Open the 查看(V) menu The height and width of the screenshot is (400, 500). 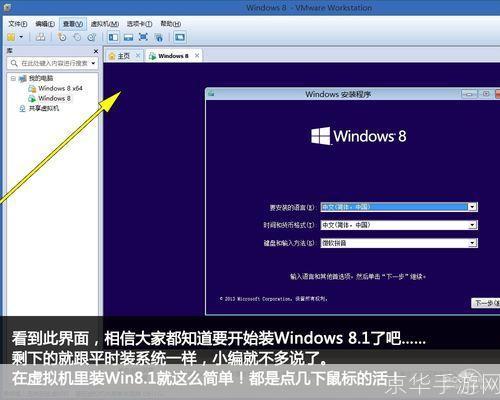(x=73, y=24)
